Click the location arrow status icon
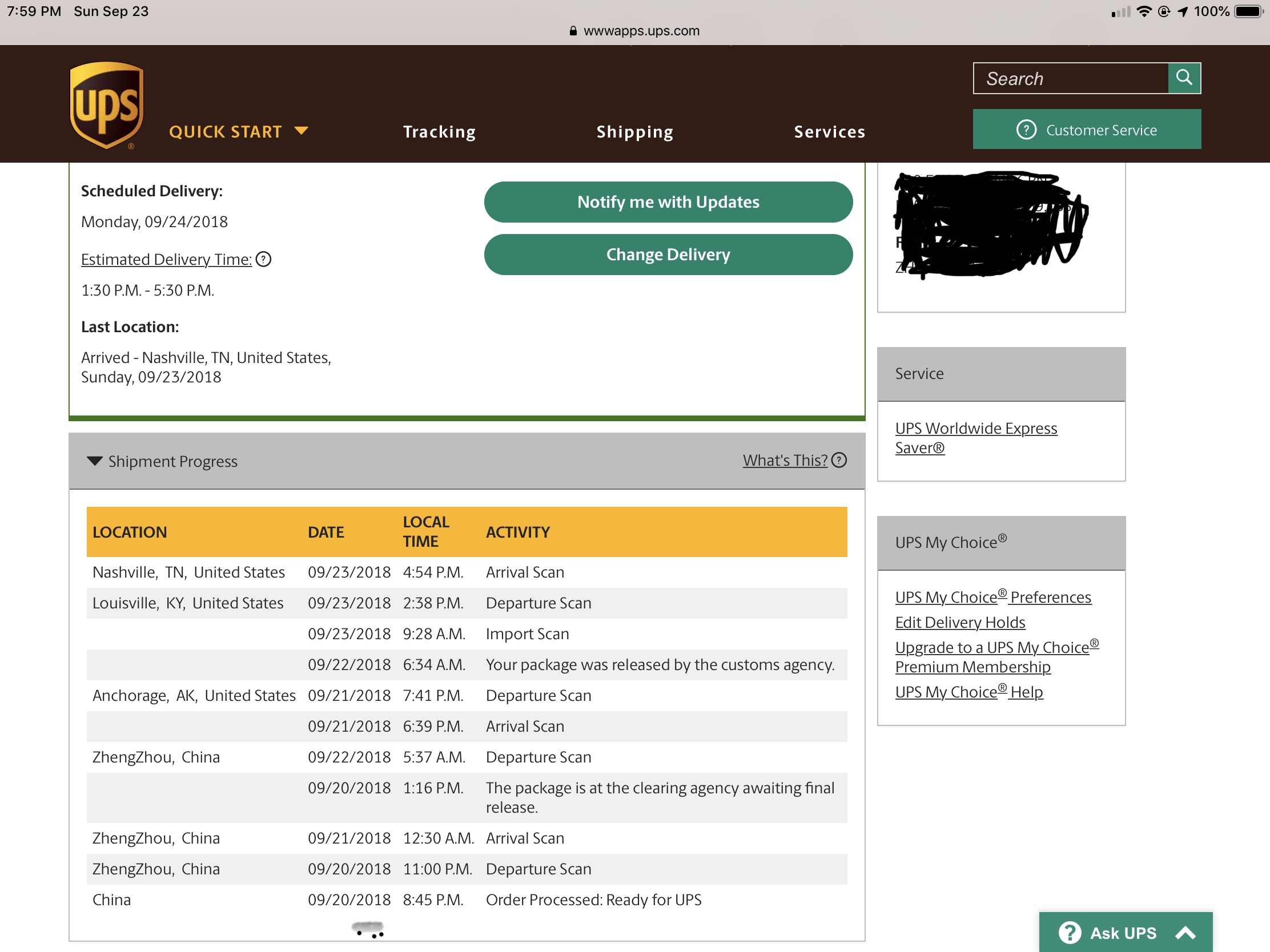Viewport: 1270px width, 952px height. [x=1182, y=11]
